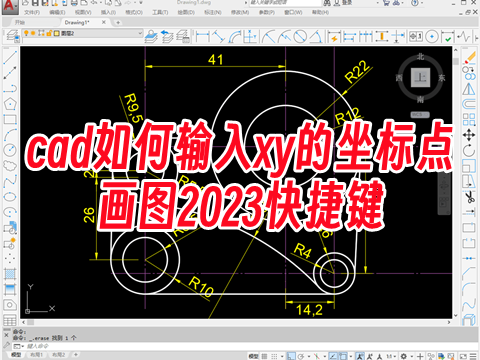Select the Aligned dimension tool

coord(218,36)
